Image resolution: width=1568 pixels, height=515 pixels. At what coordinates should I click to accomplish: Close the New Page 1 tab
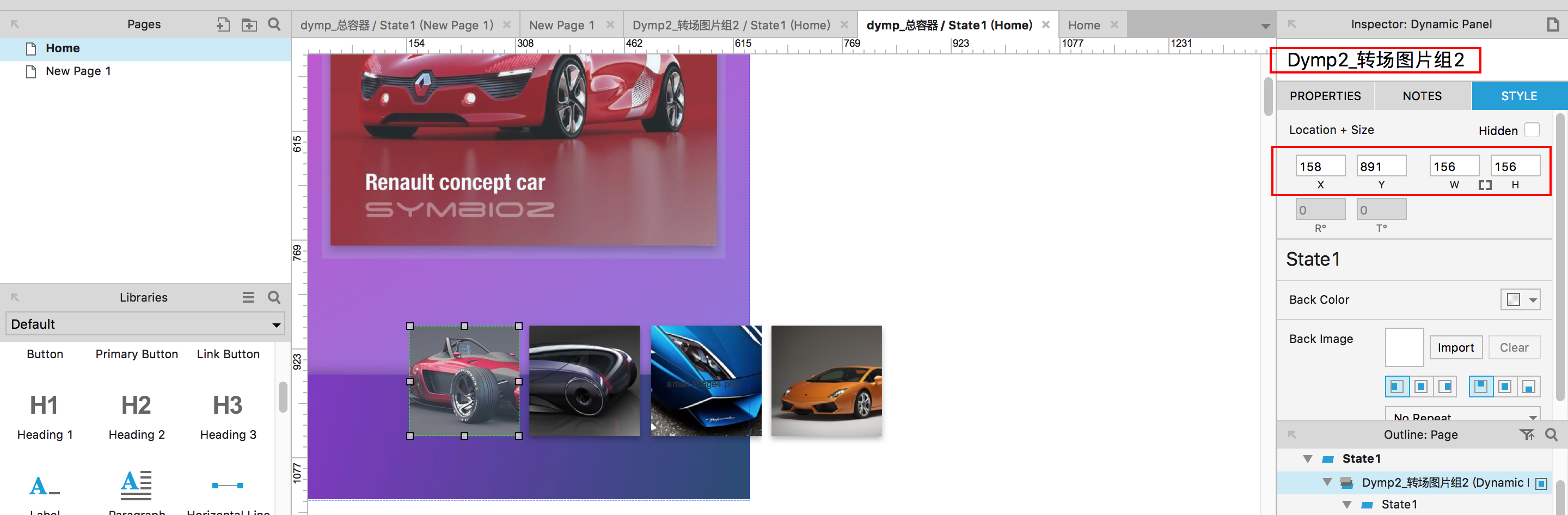[610, 25]
